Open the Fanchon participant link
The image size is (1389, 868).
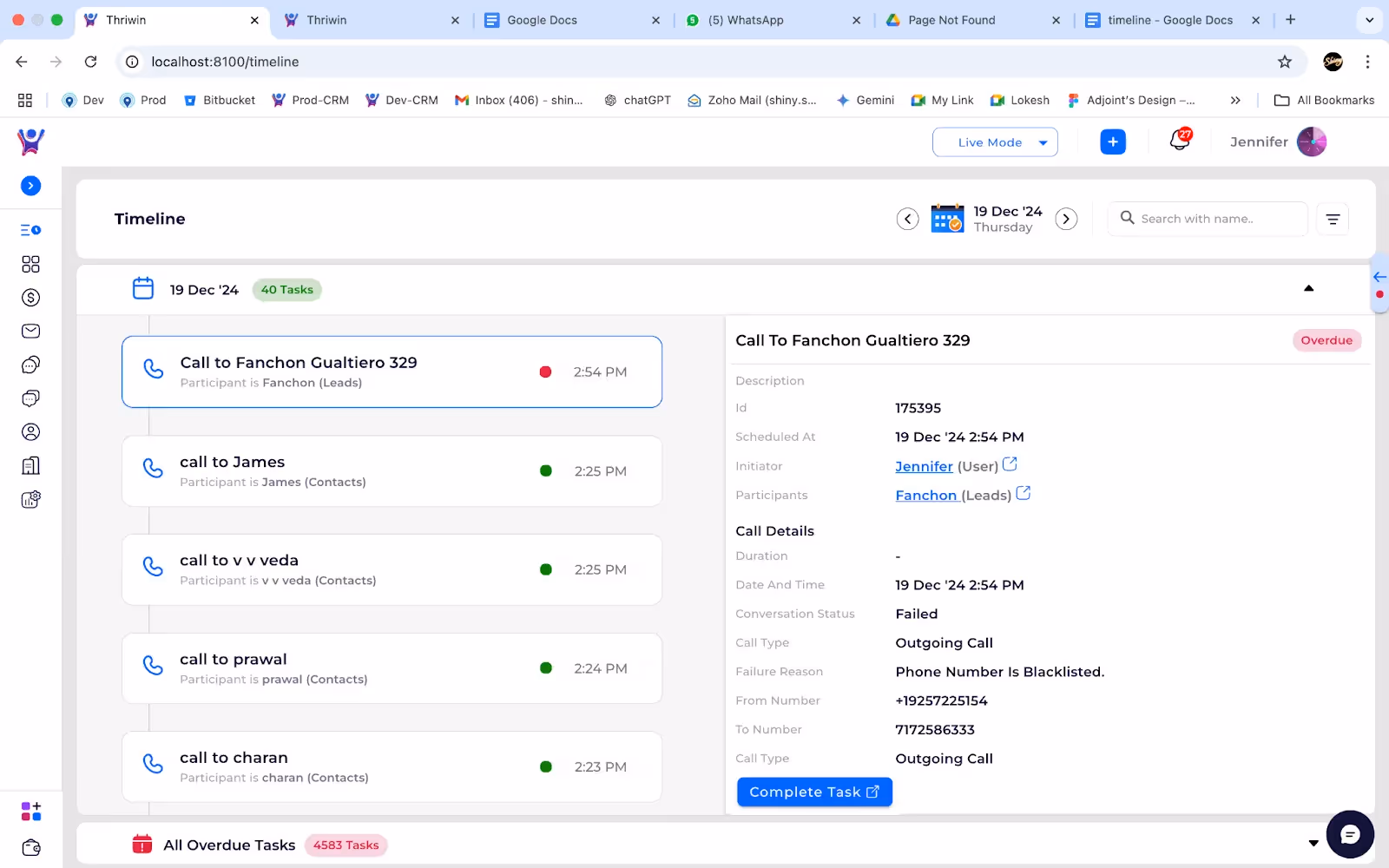pyautogui.click(x=925, y=496)
